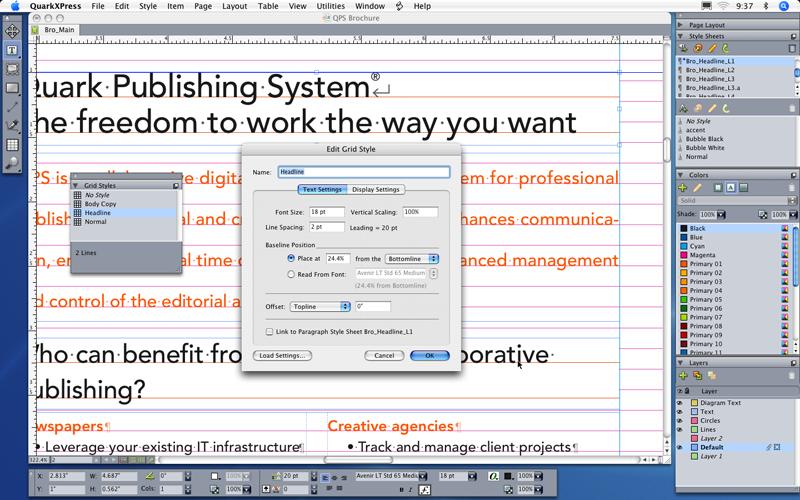Viewport: 800px width, 500px height.
Task: Open the Offset Topline dropdown
Action: [320, 307]
